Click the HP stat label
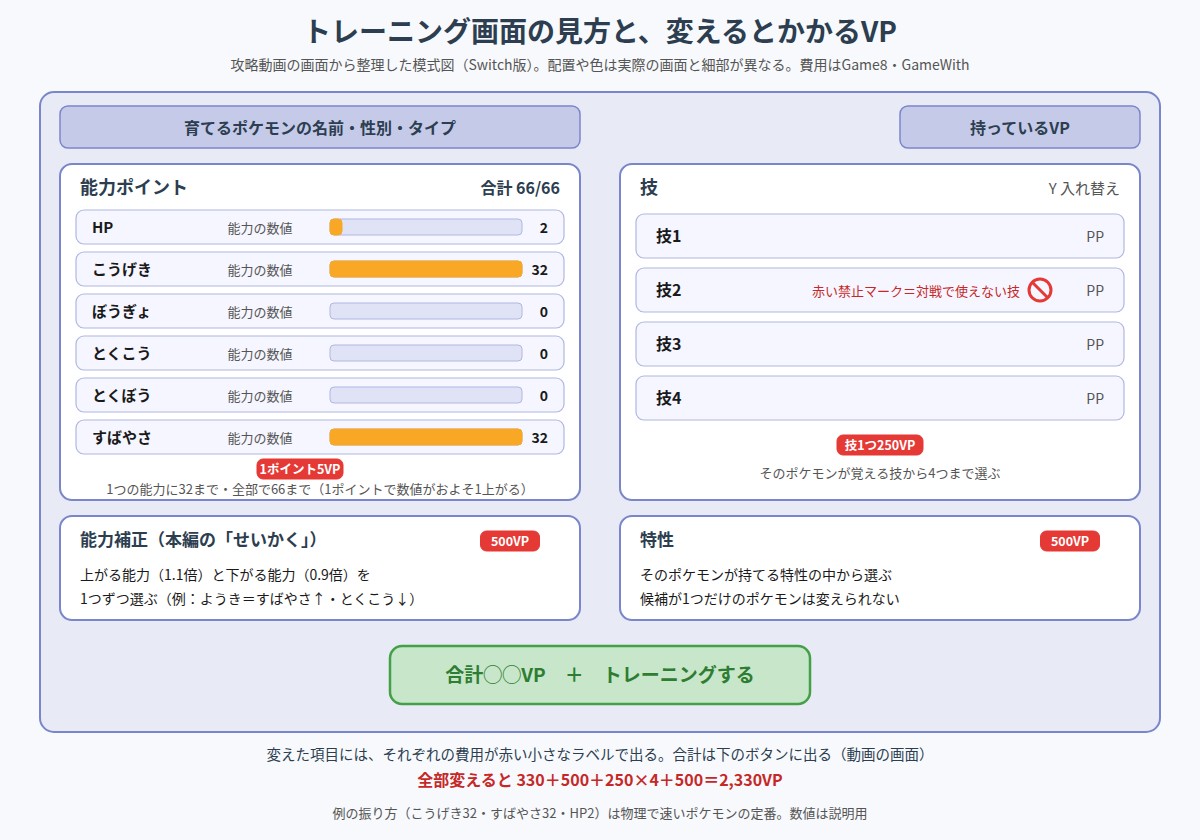 click(103, 228)
